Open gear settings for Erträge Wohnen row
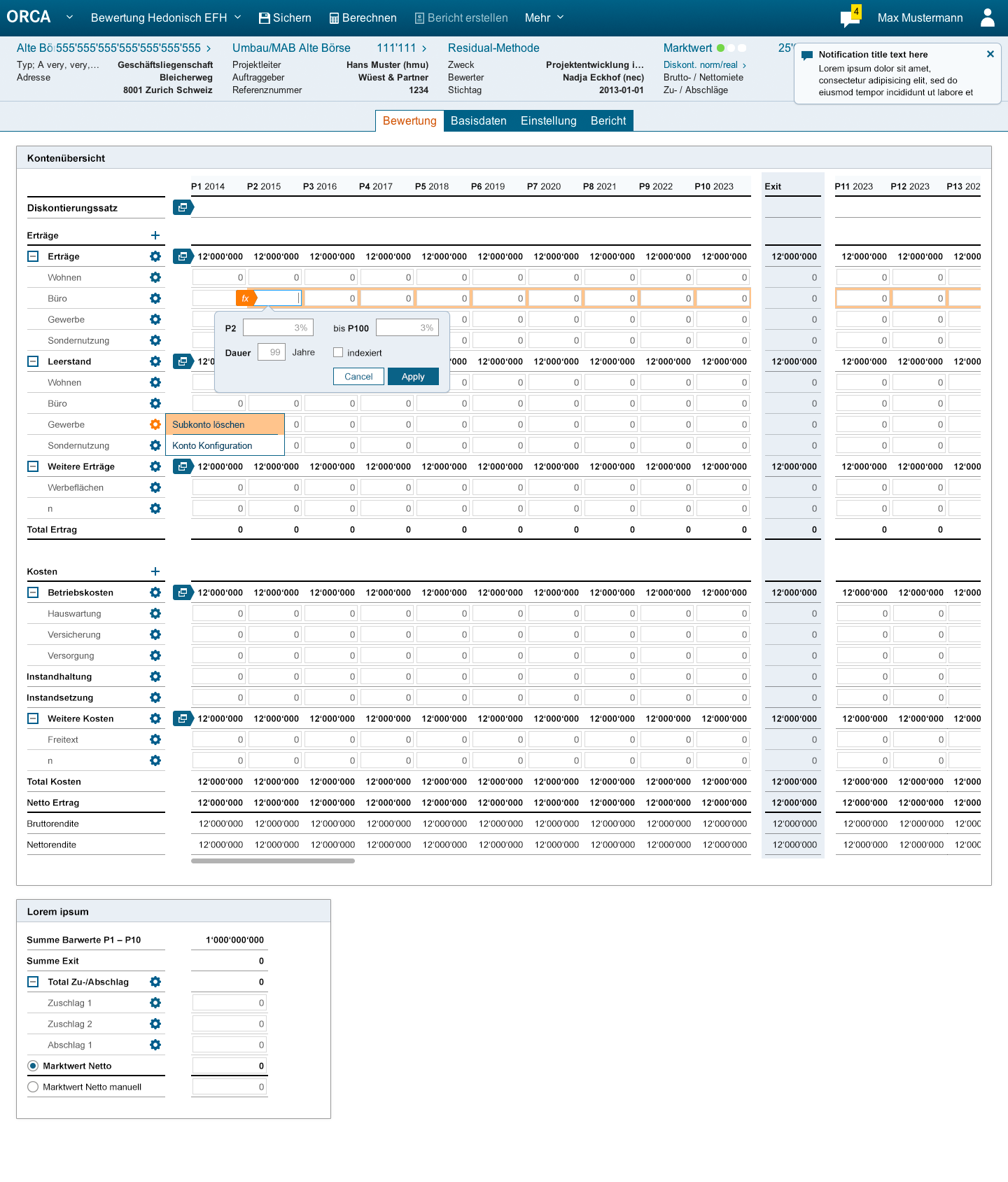 point(155,277)
